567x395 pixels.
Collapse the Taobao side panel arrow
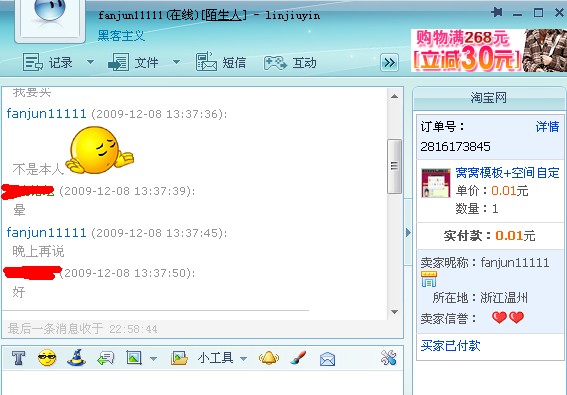408,232
